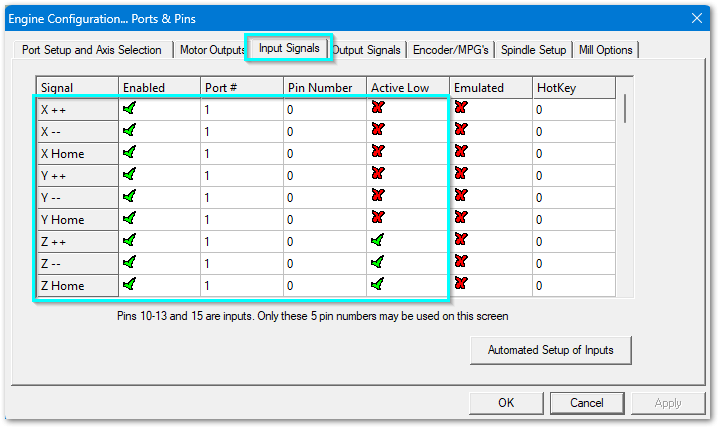The image size is (719, 428).
Task: Toggle Active Low for Y Home row
Action: (376, 218)
